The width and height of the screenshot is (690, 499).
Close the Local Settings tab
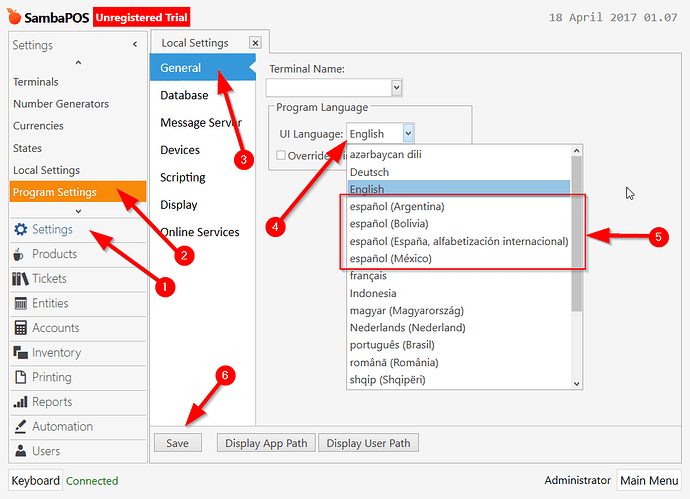[x=255, y=43]
